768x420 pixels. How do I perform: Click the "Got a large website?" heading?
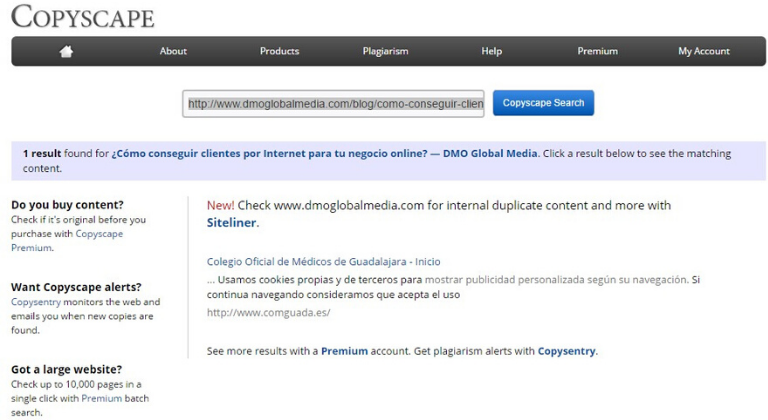pos(67,370)
